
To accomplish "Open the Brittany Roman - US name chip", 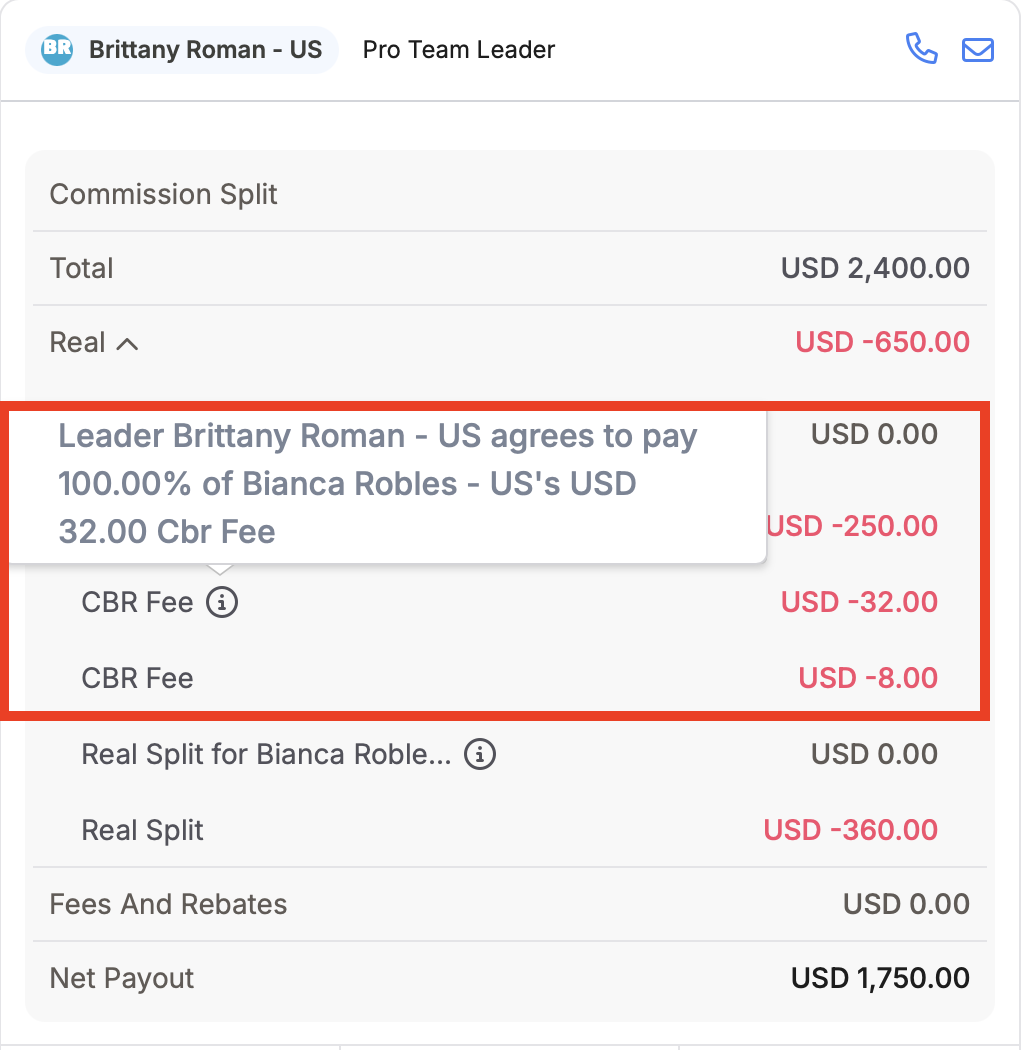I will [181, 50].
